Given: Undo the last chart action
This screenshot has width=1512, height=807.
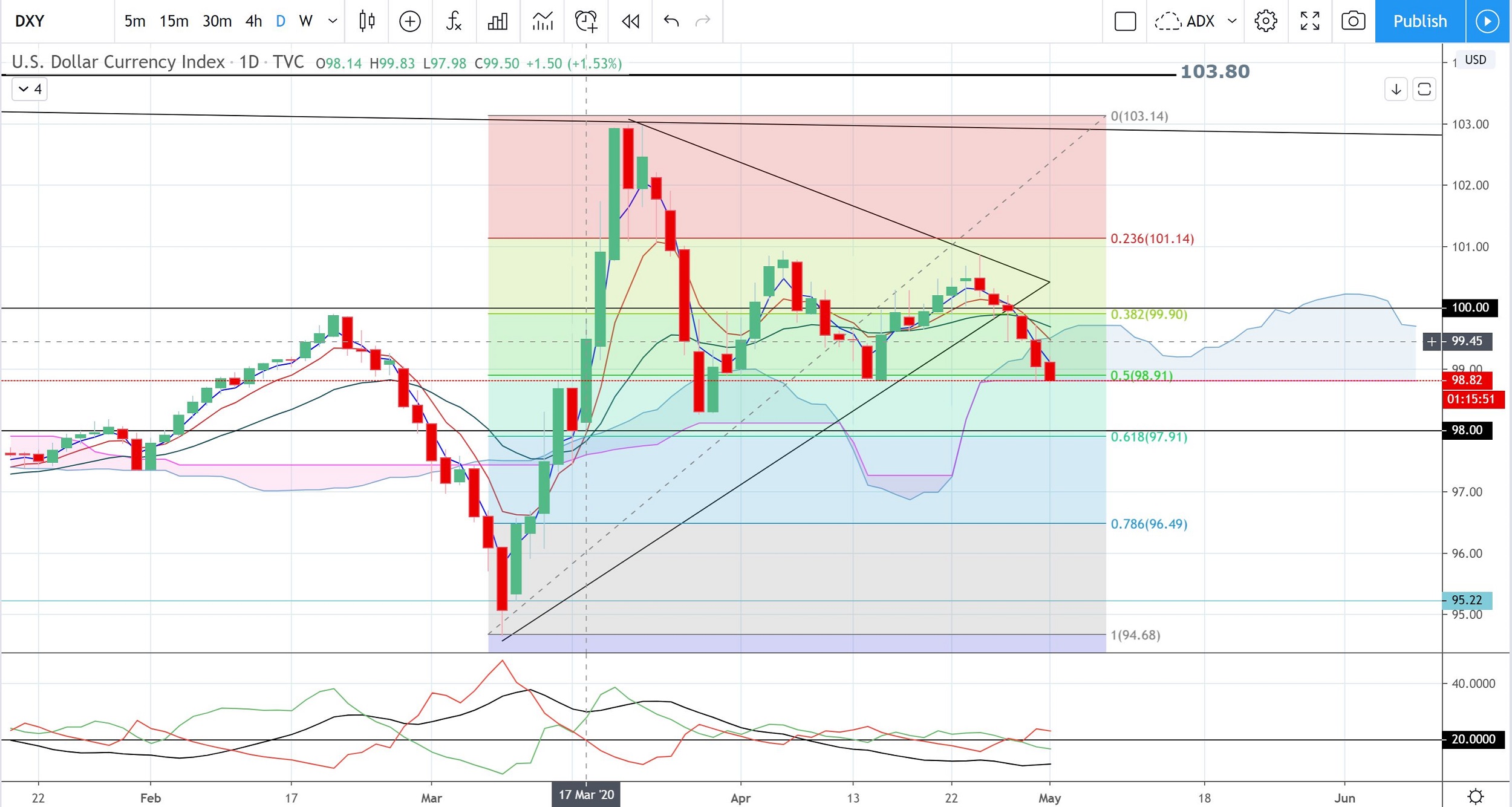Looking at the screenshot, I should click(x=671, y=21).
